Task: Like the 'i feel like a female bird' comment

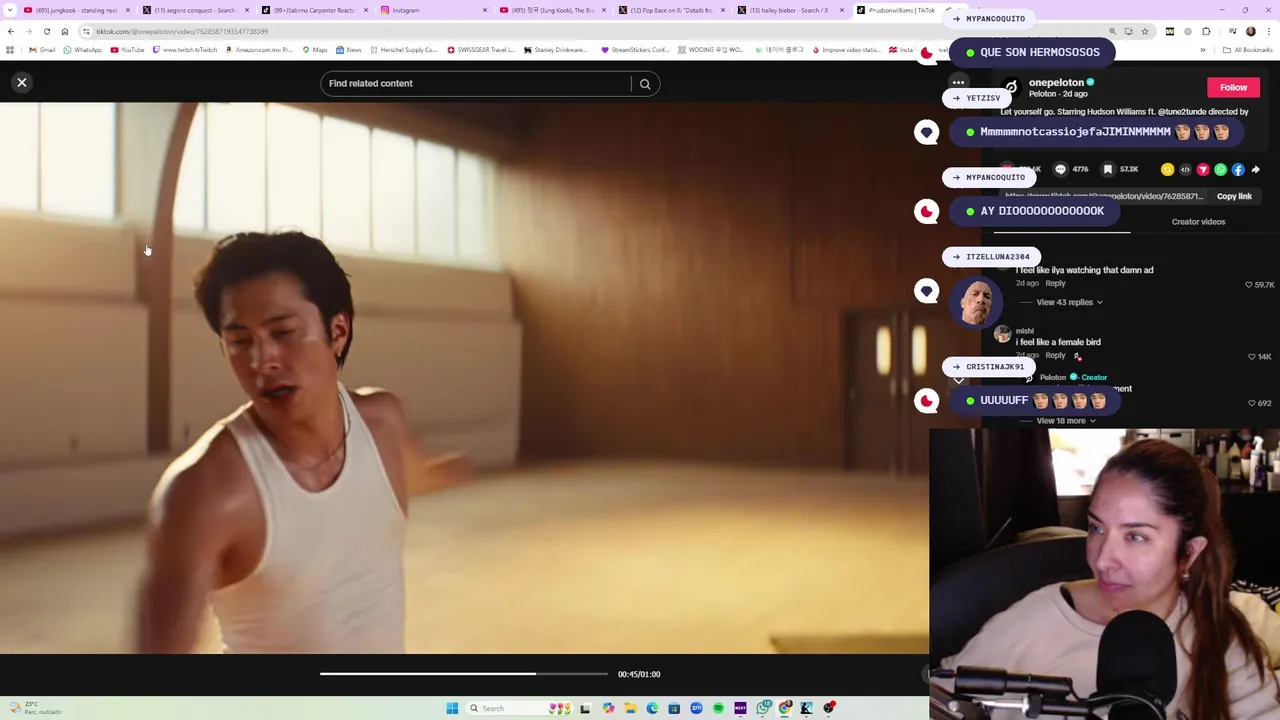Action: pyautogui.click(x=1252, y=357)
